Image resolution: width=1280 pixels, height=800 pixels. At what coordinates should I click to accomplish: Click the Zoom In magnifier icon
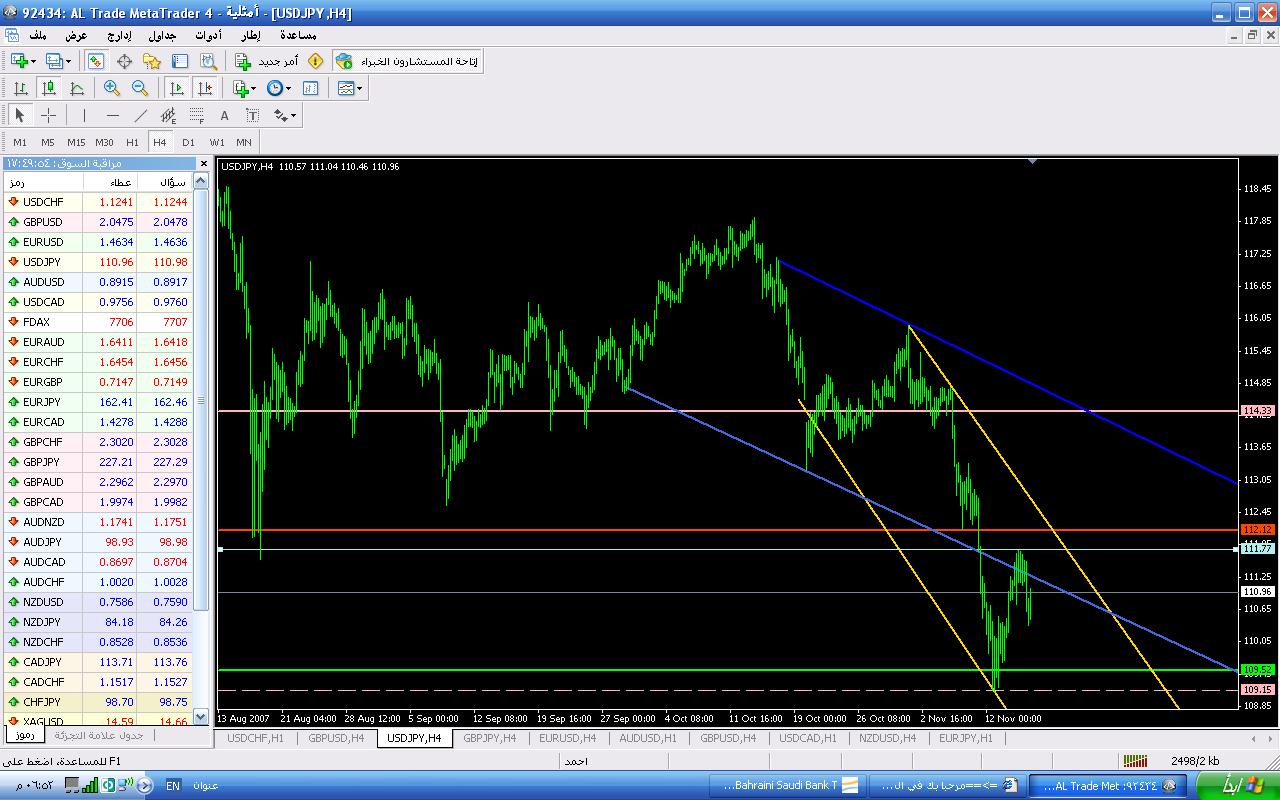[112, 88]
